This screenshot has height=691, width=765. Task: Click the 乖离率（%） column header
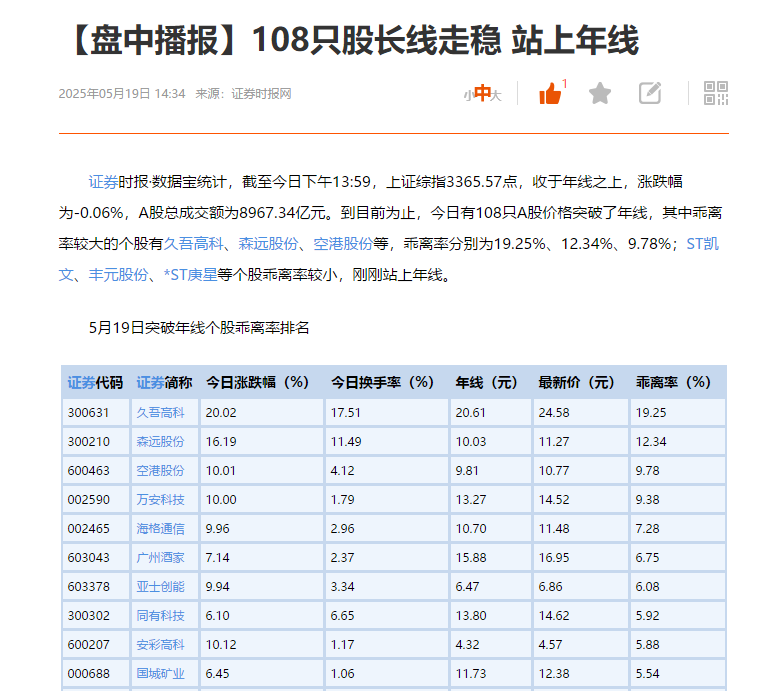coord(673,383)
